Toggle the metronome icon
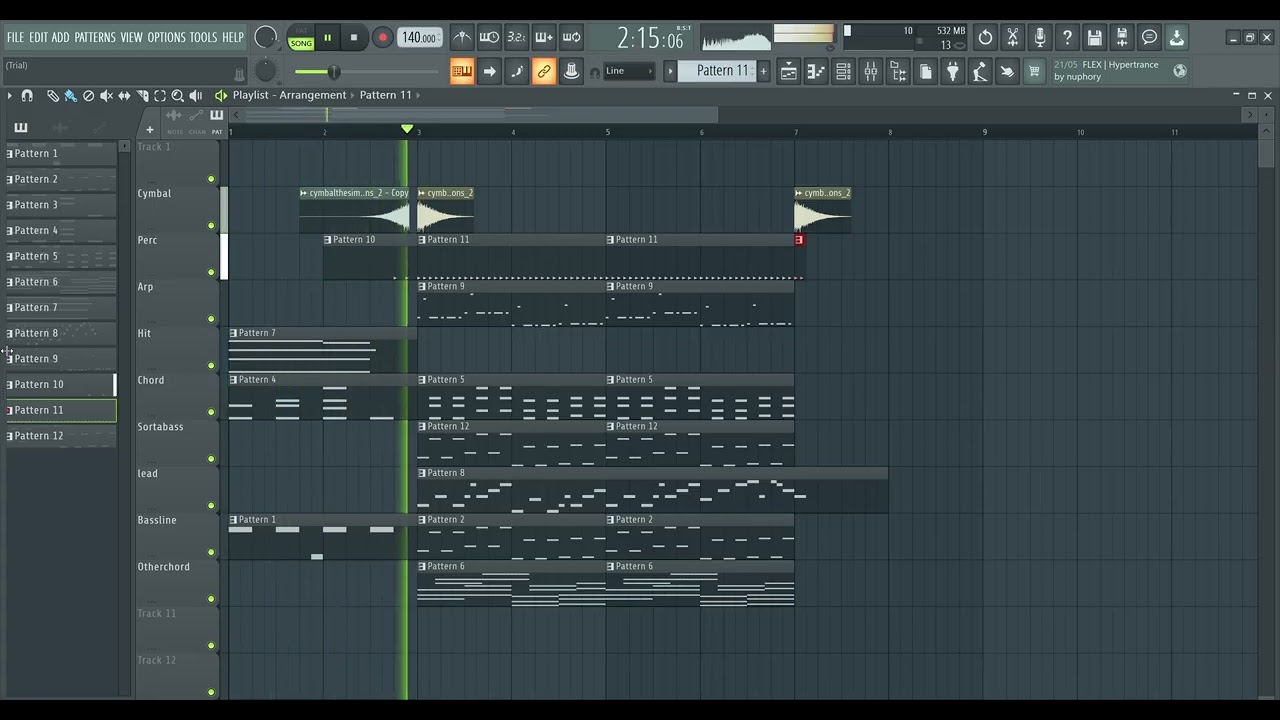 point(462,38)
